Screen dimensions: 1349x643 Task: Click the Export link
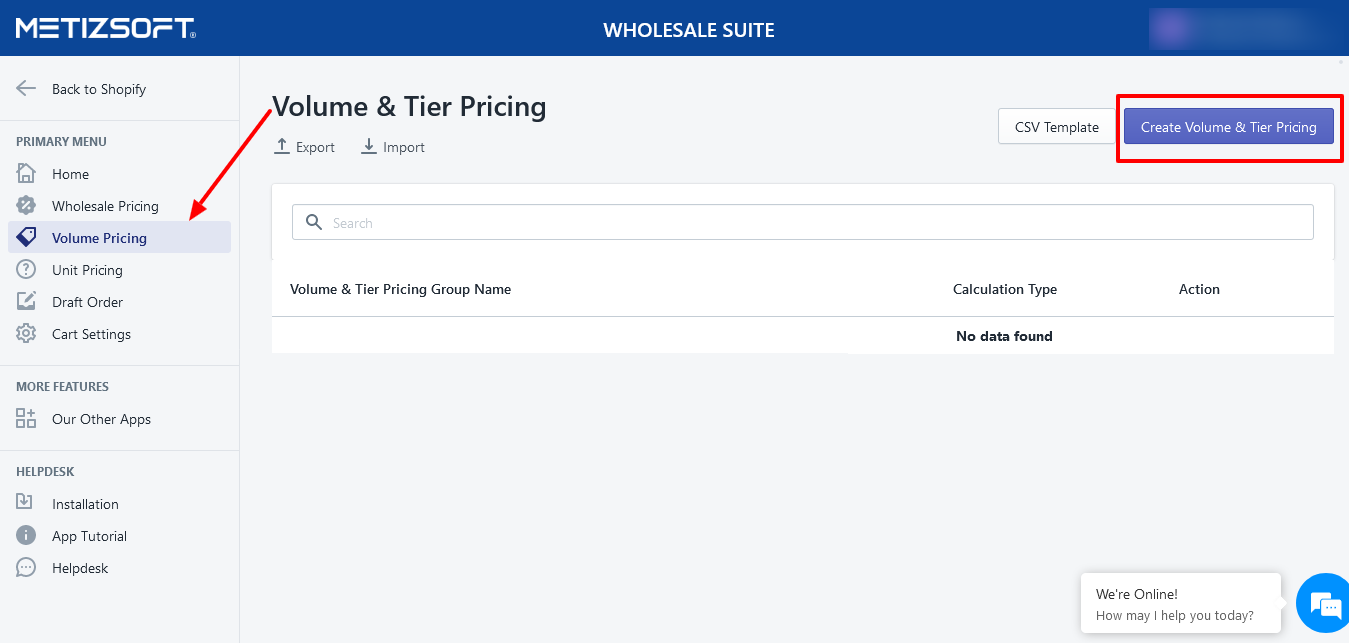(x=305, y=147)
